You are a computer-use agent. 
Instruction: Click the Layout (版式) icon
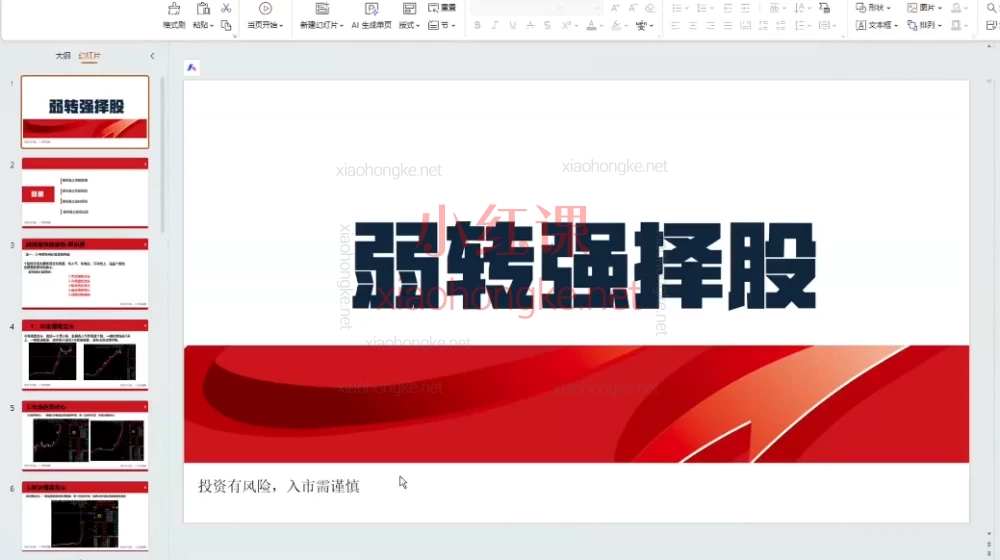pos(409,9)
